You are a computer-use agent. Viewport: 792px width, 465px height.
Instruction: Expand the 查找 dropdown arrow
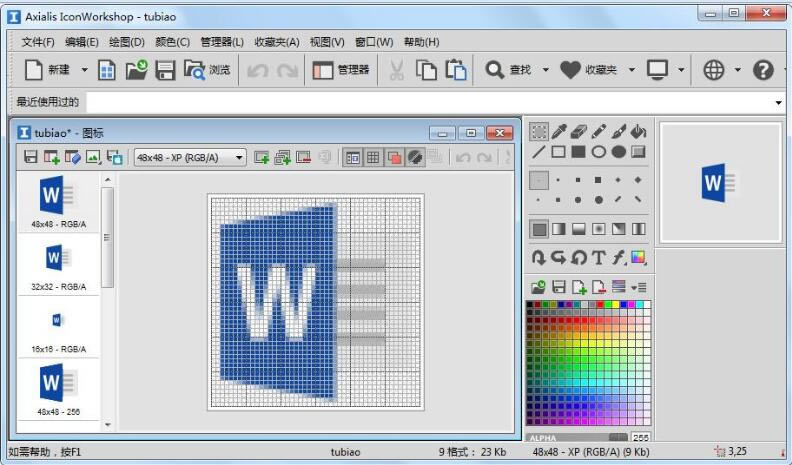[x=546, y=70]
